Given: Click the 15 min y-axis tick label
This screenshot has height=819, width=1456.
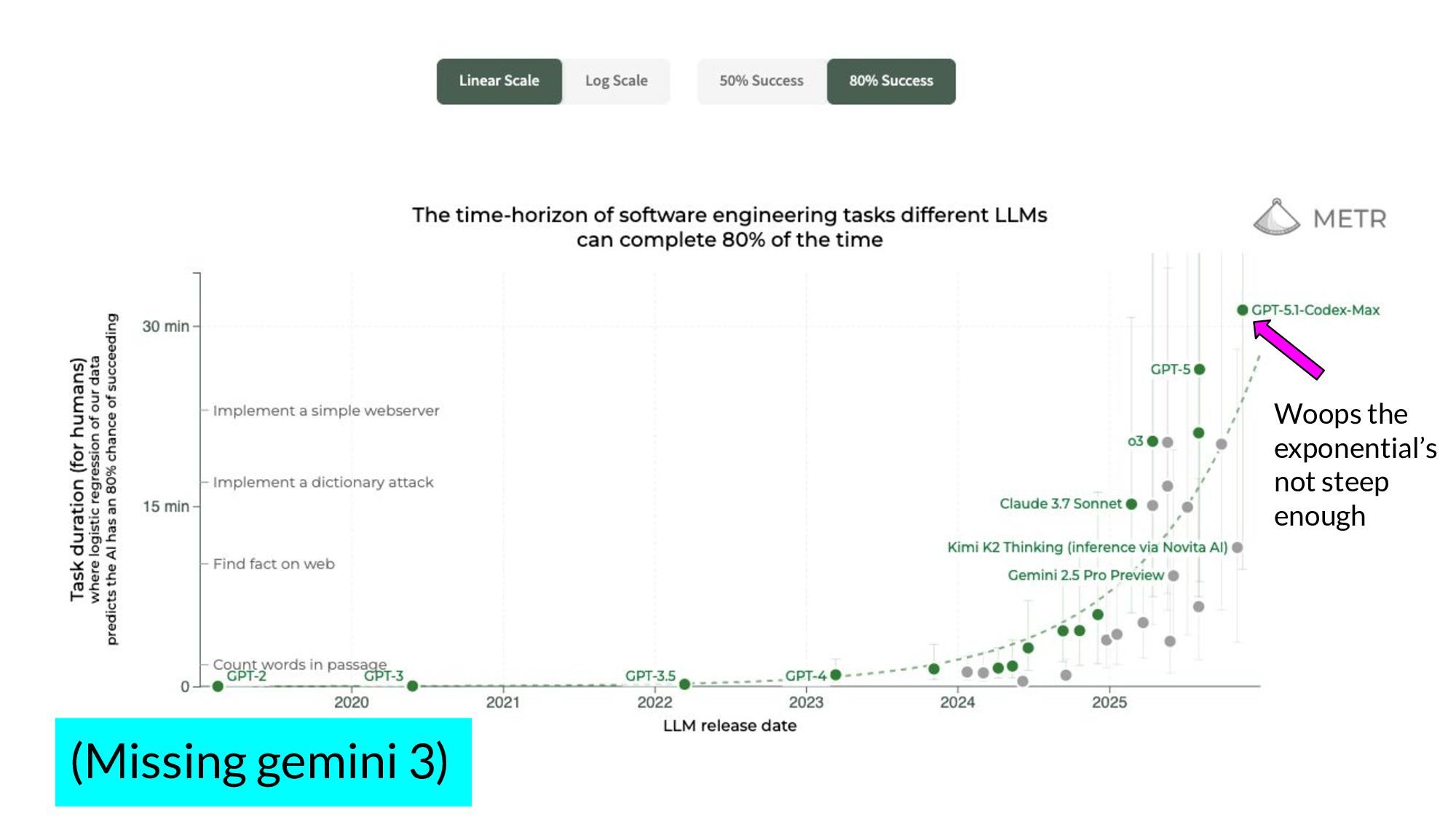Looking at the screenshot, I should (x=165, y=507).
